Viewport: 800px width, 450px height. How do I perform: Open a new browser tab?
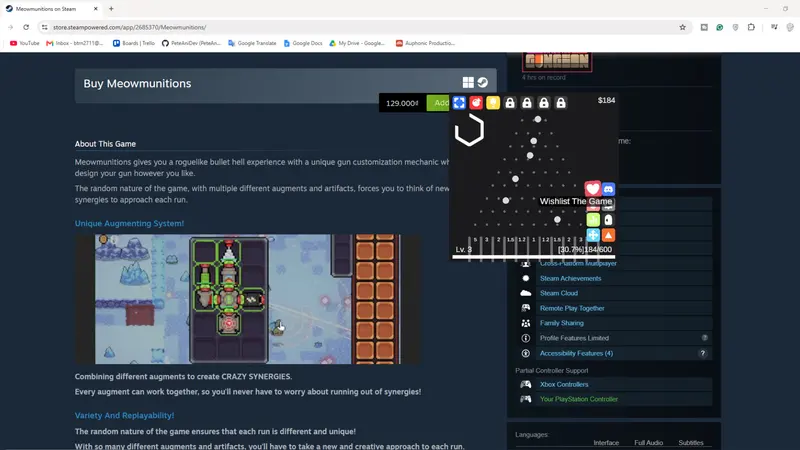(x=111, y=9)
